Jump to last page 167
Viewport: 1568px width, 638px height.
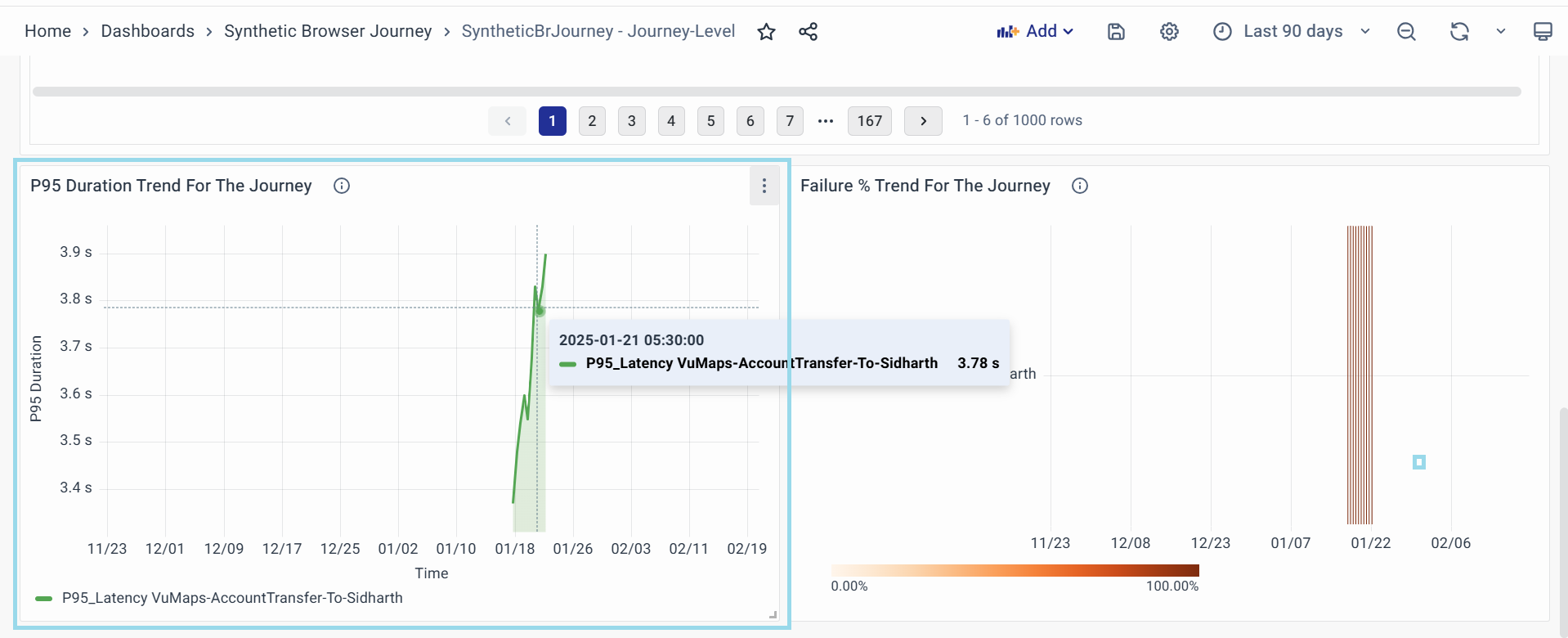pos(869,121)
